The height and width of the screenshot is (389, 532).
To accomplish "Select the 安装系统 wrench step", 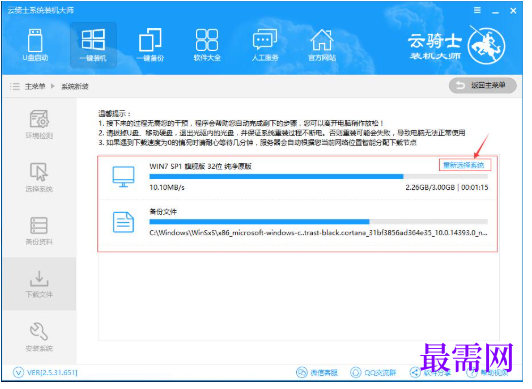I will [x=39, y=336].
